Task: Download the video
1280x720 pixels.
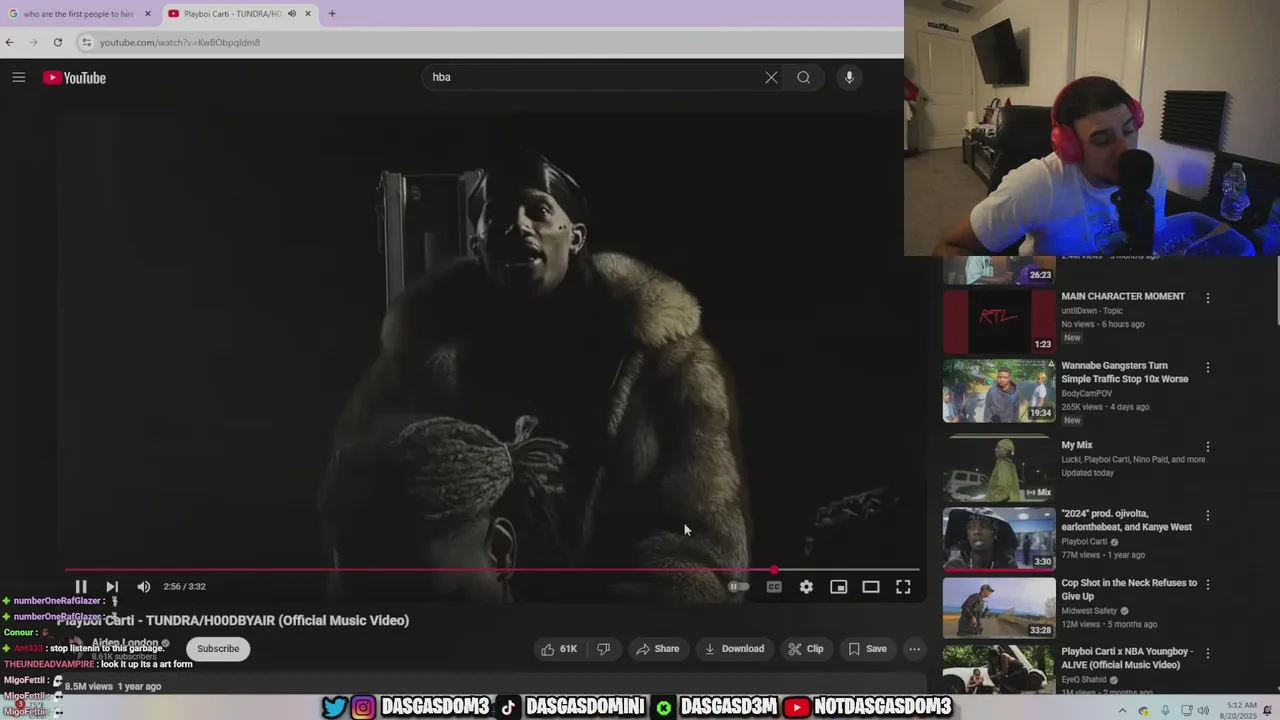Action: (734, 649)
